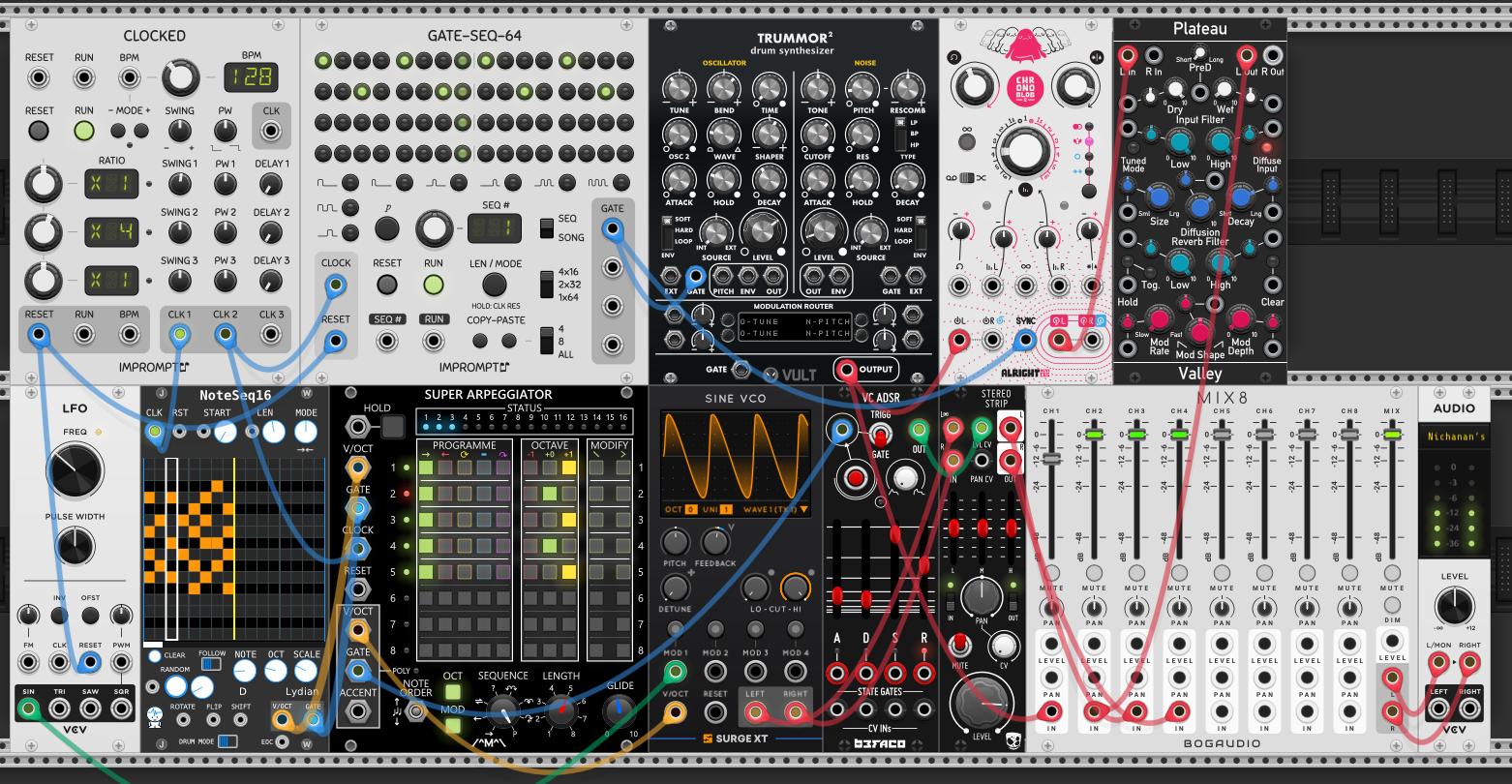Click the LFO FREQ knob

tap(76, 469)
